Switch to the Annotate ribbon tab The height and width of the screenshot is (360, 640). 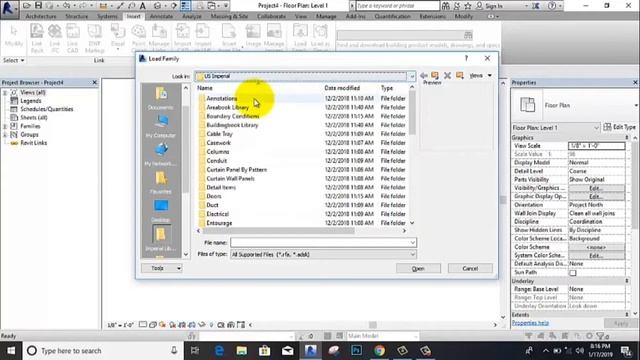[161, 16]
